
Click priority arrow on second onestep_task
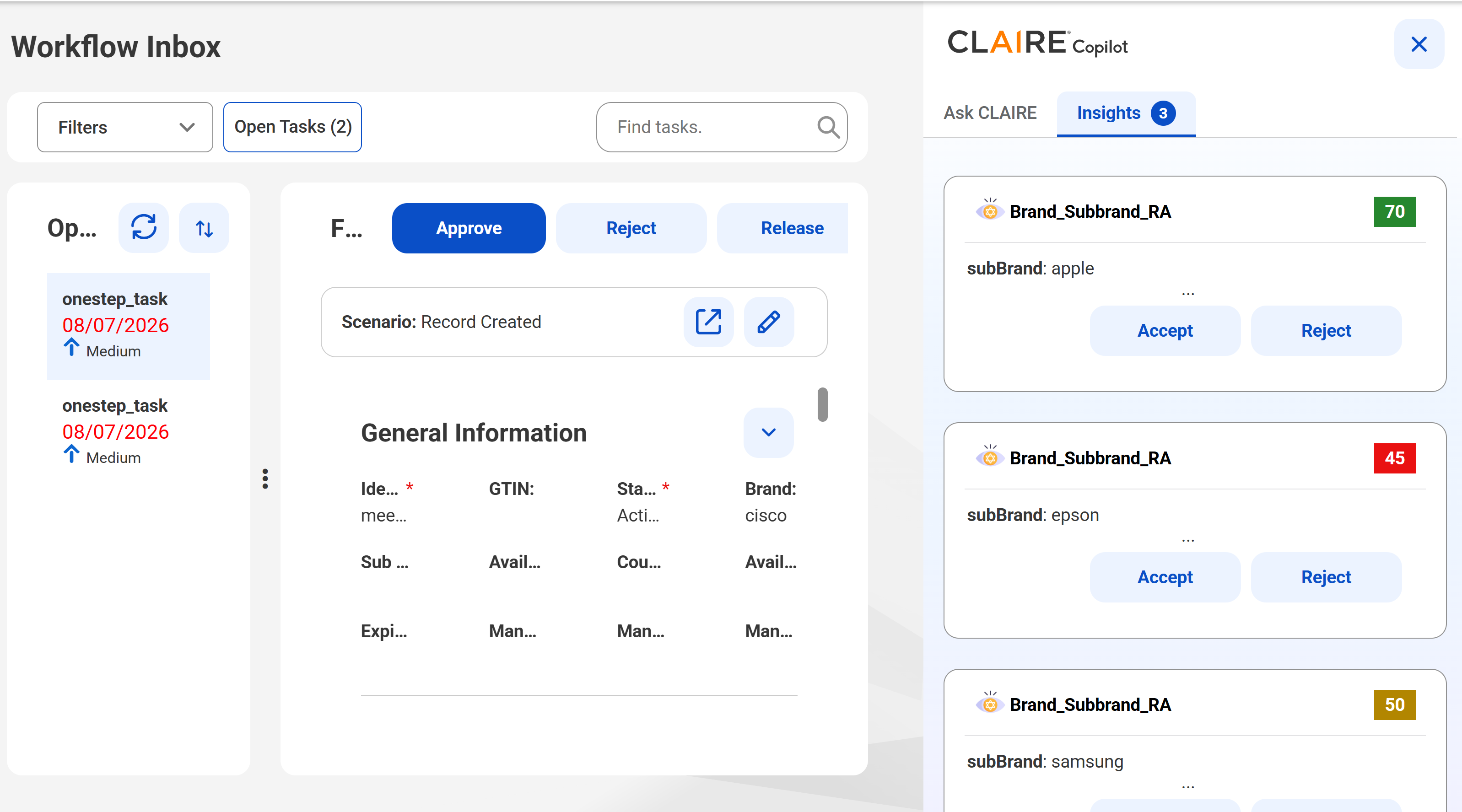(x=71, y=454)
